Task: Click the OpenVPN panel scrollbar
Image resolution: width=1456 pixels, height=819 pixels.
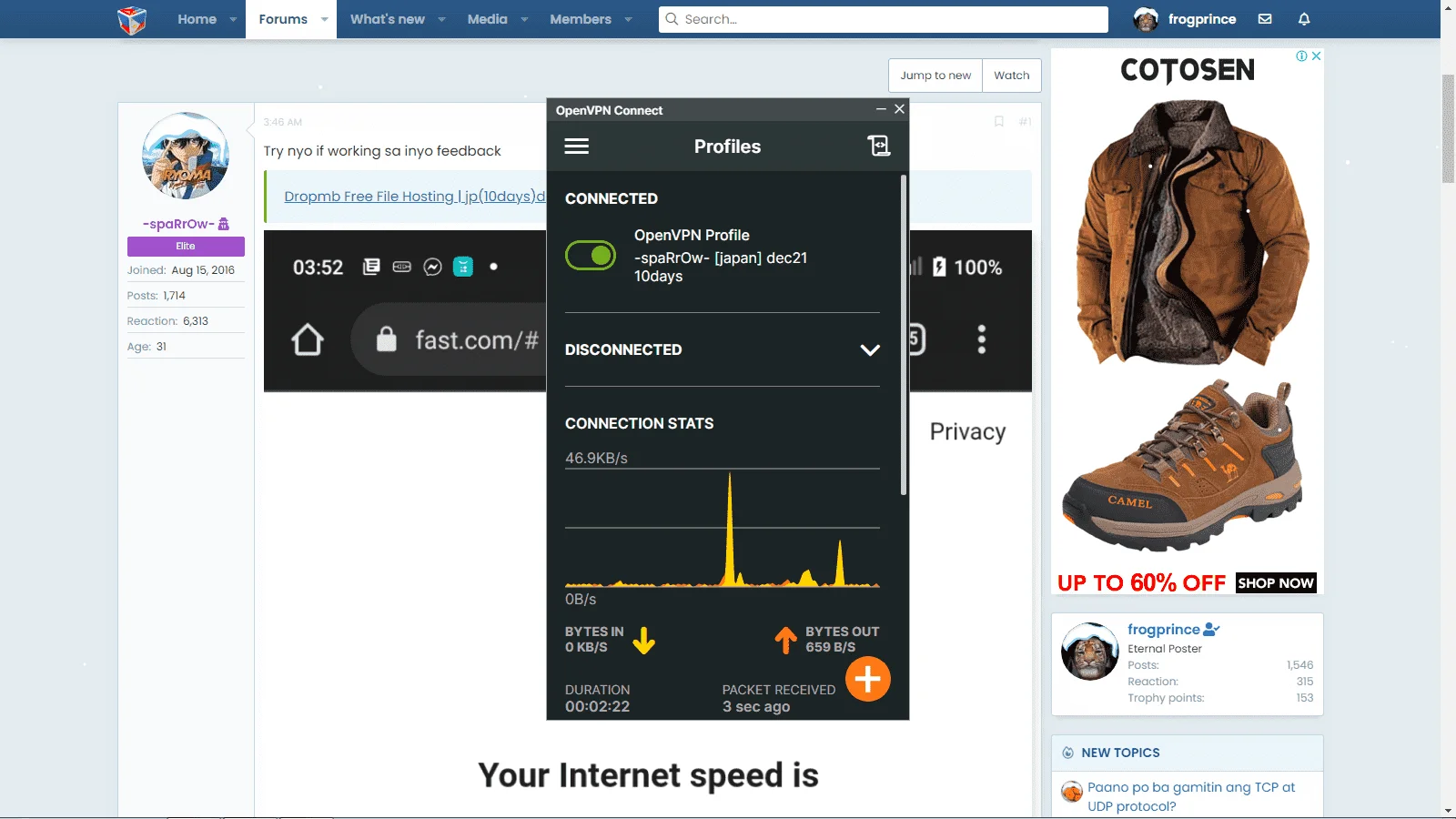Action: [904, 335]
